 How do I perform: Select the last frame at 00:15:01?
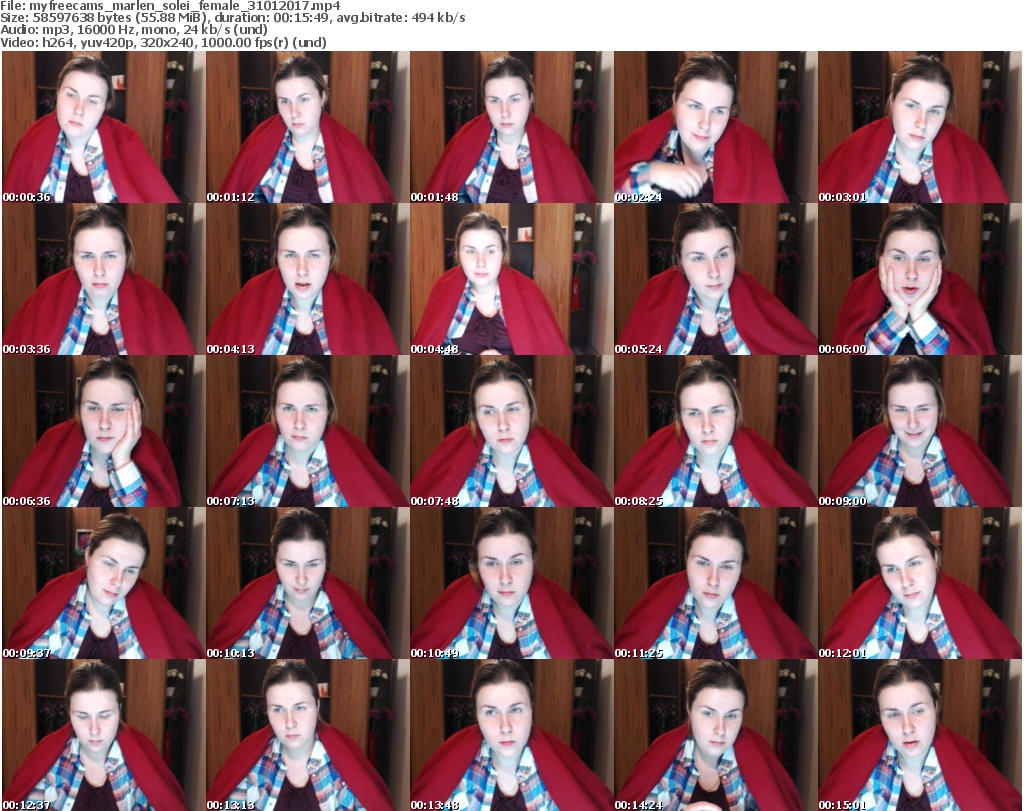919,735
